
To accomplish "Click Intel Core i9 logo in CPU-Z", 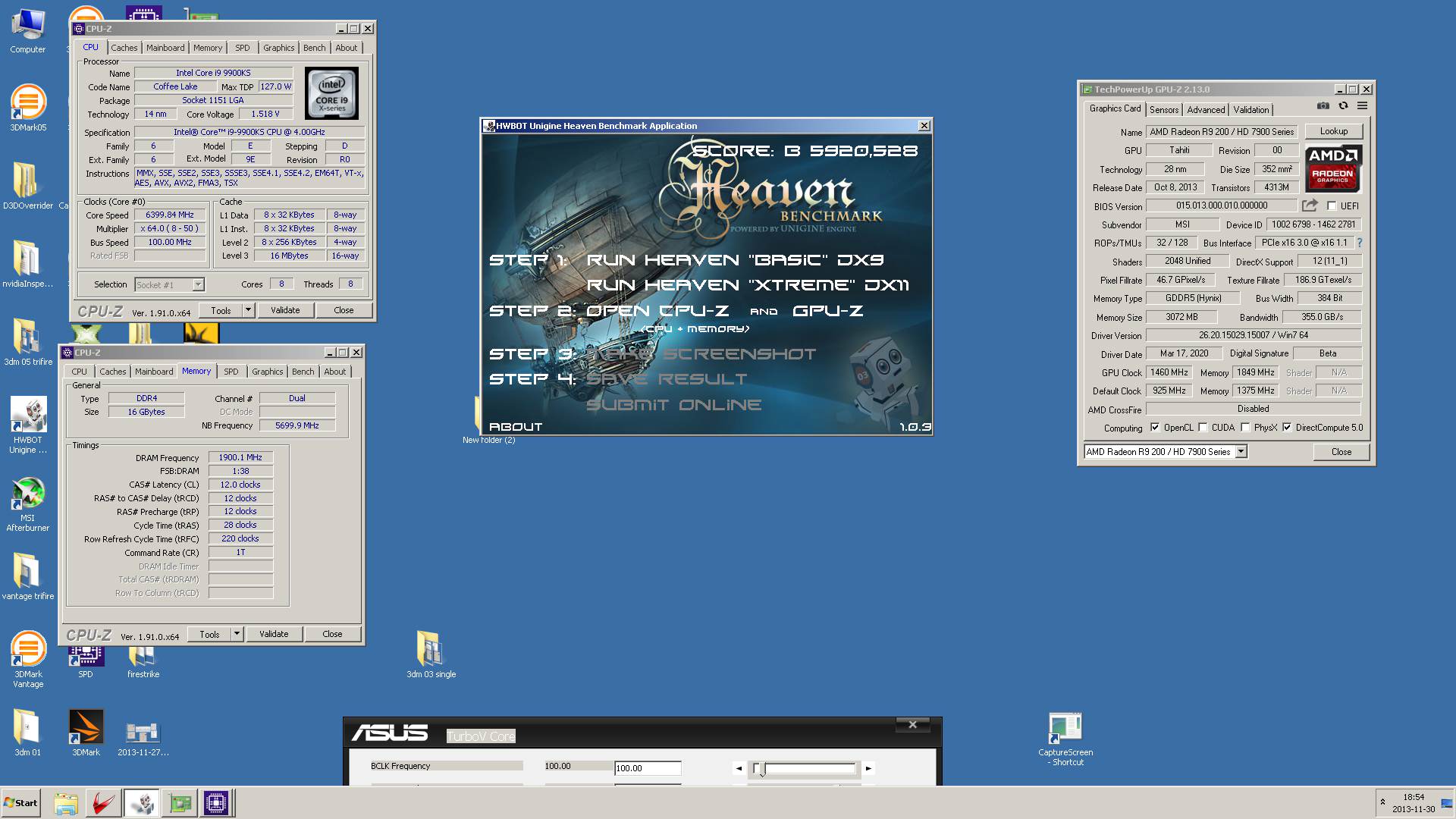I will (x=331, y=93).
